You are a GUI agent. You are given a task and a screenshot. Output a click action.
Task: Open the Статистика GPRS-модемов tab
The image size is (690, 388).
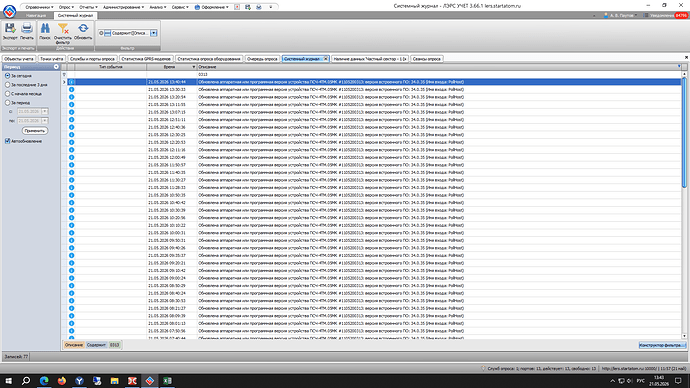click(146, 59)
